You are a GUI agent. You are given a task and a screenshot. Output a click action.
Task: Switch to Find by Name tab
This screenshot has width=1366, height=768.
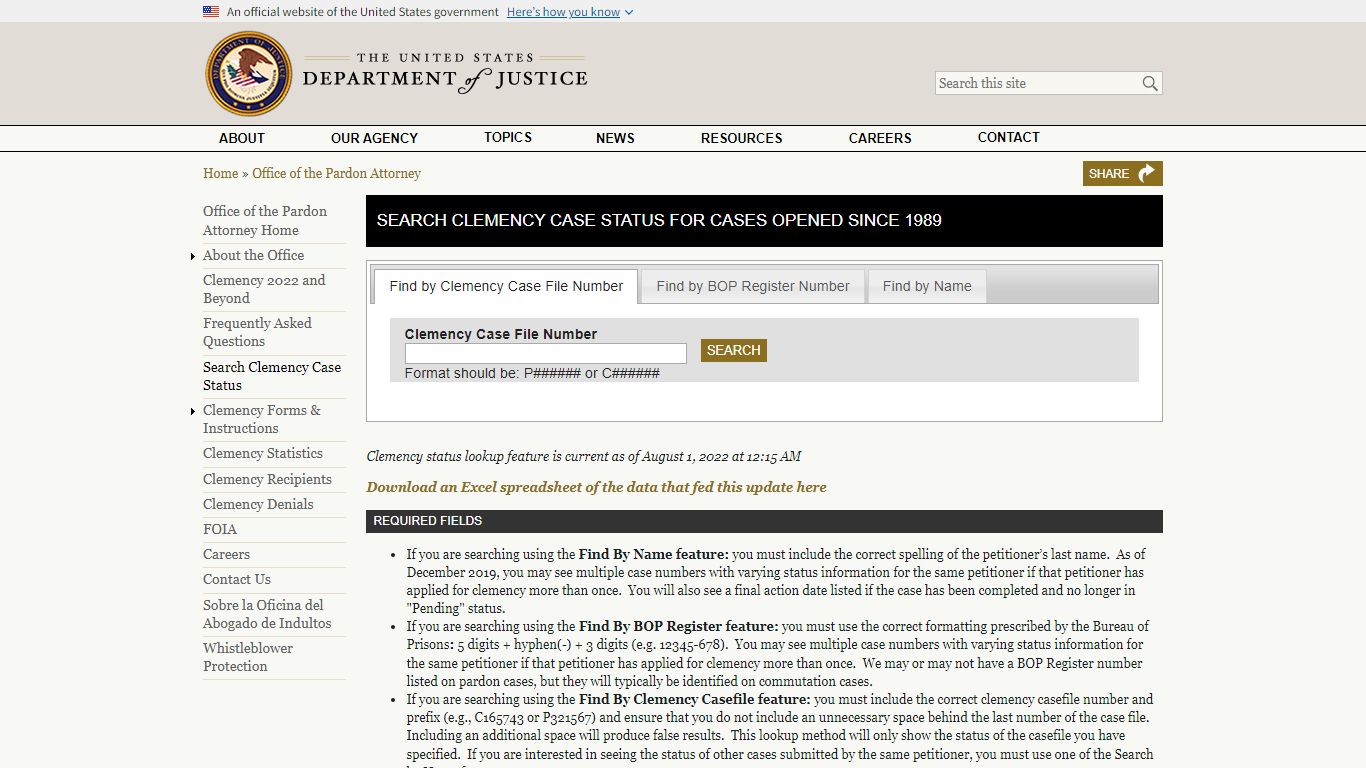click(927, 286)
